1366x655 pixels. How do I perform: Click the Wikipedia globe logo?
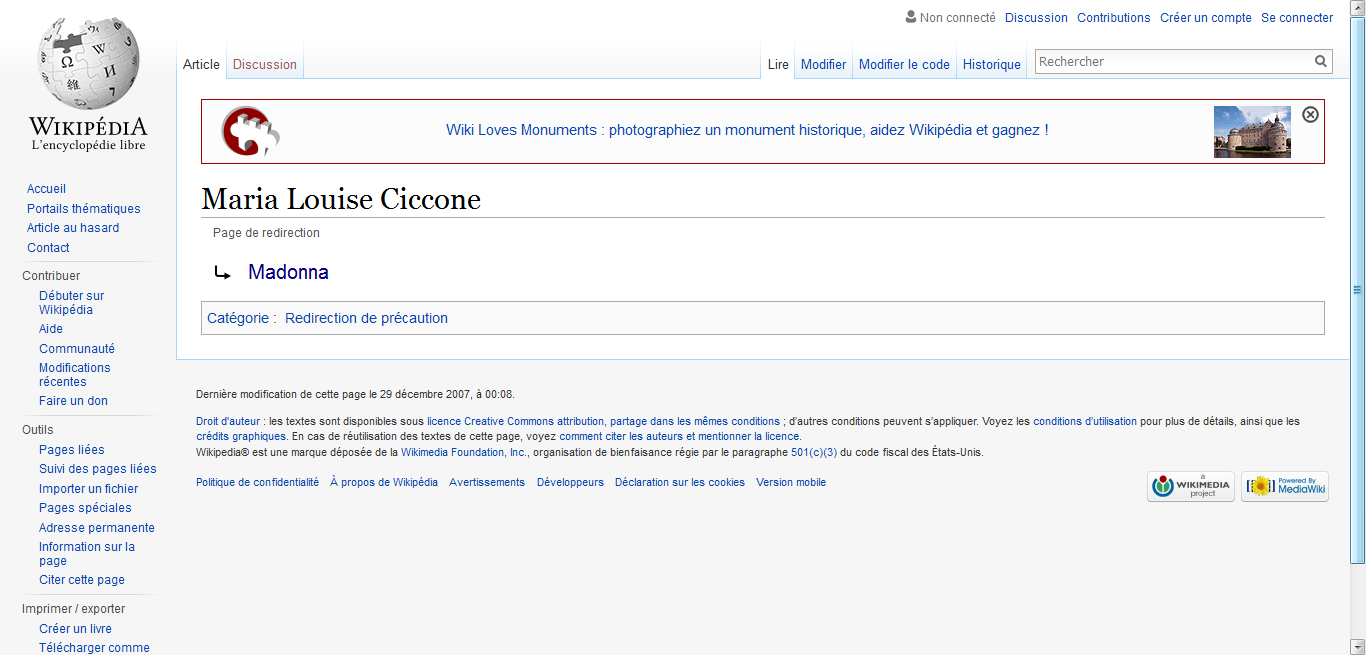tap(88, 65)
